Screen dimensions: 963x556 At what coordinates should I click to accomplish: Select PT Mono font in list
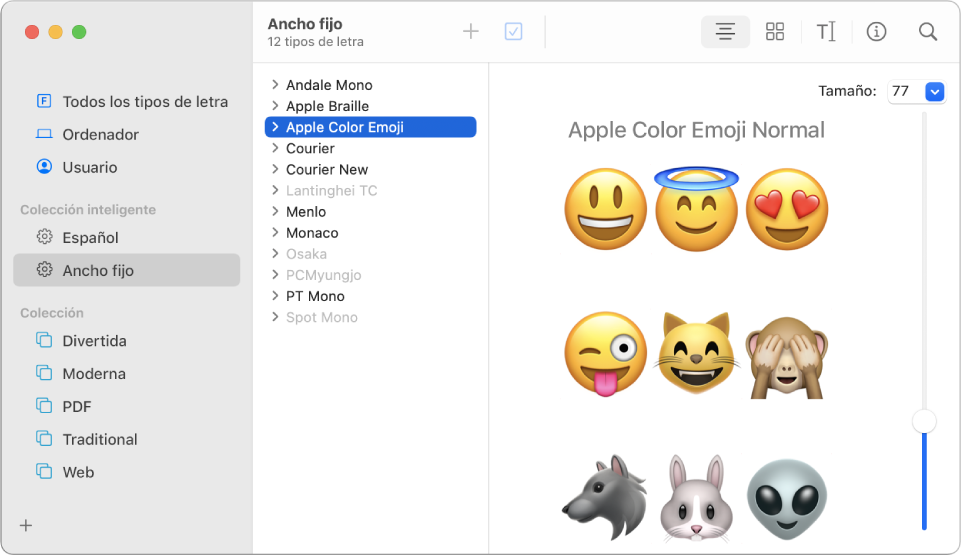click(315, 296)
